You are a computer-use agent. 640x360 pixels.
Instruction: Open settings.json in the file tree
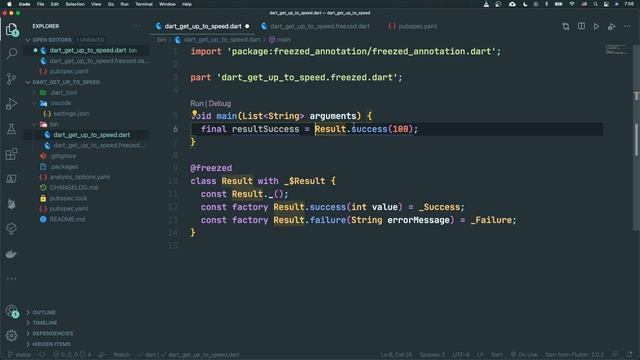coord(71,114)
